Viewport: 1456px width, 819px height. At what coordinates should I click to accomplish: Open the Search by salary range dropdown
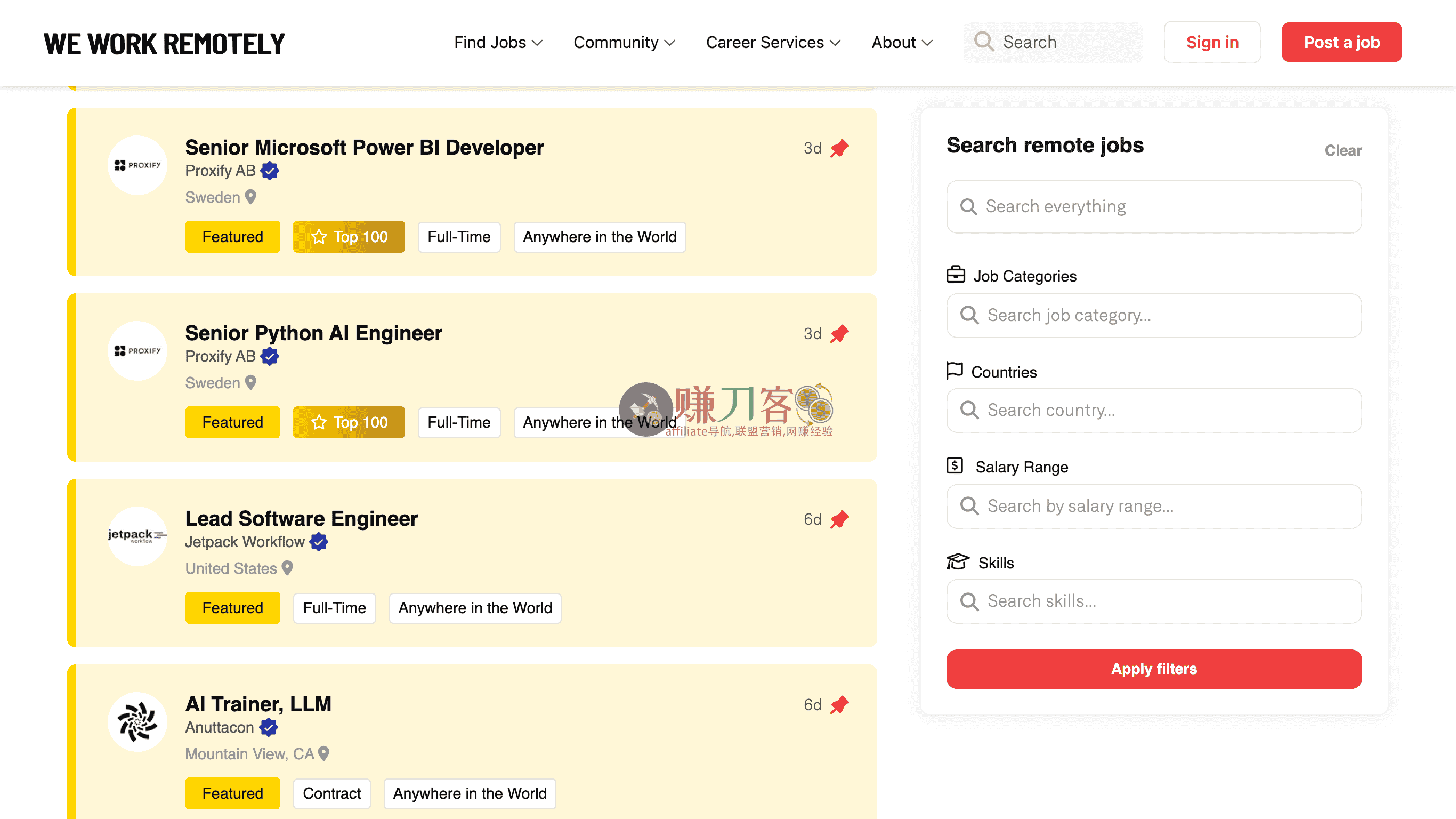click(x=1154, y=506)
